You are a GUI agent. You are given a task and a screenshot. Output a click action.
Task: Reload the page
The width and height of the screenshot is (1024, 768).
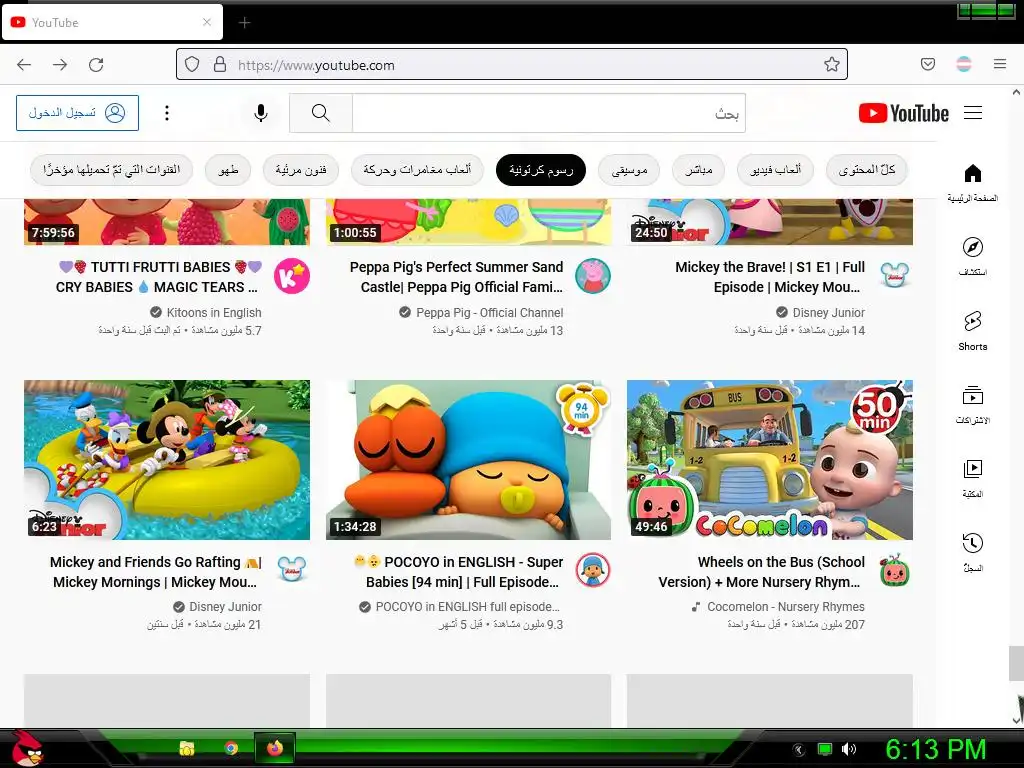96,65
